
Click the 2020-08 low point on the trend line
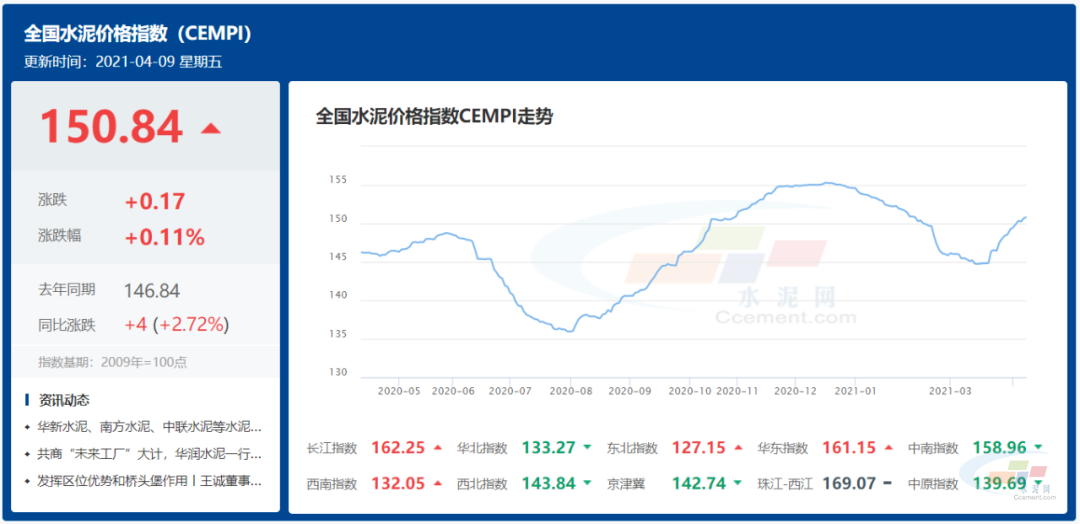568,331
